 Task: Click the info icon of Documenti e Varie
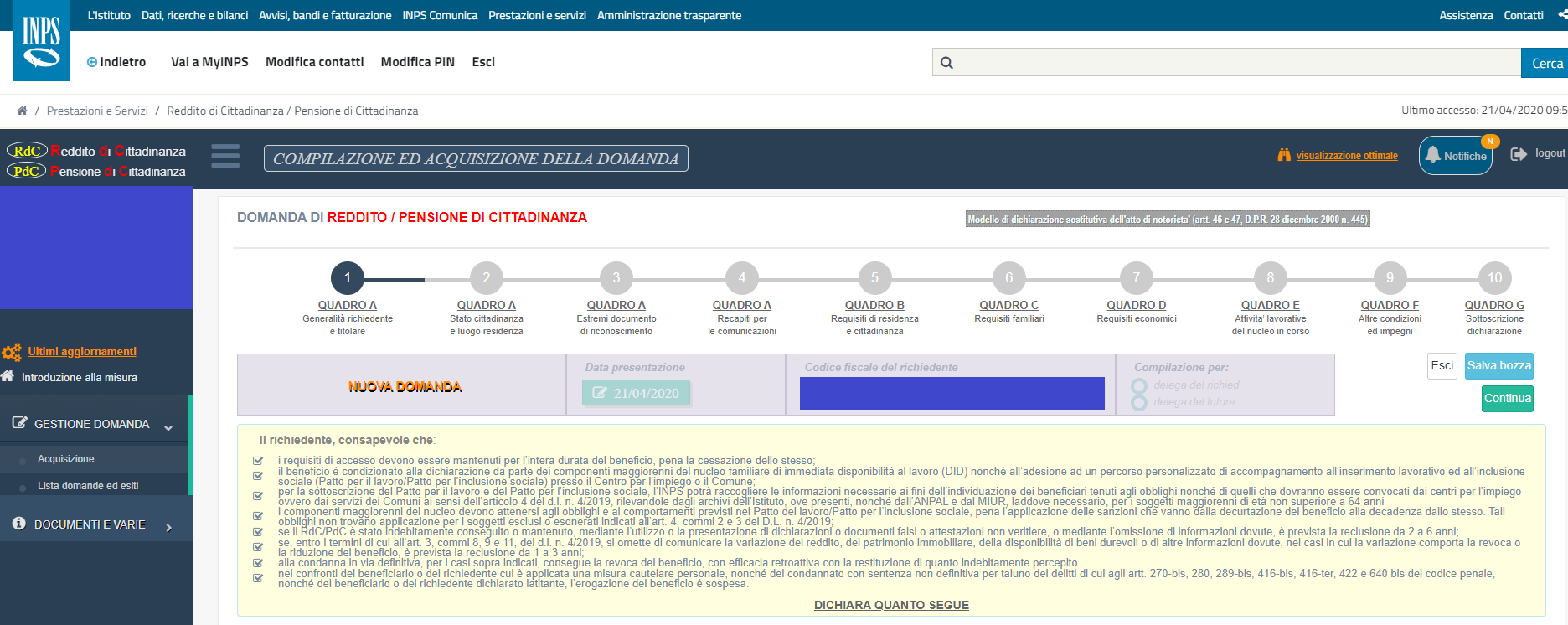(x=19, y=524)
